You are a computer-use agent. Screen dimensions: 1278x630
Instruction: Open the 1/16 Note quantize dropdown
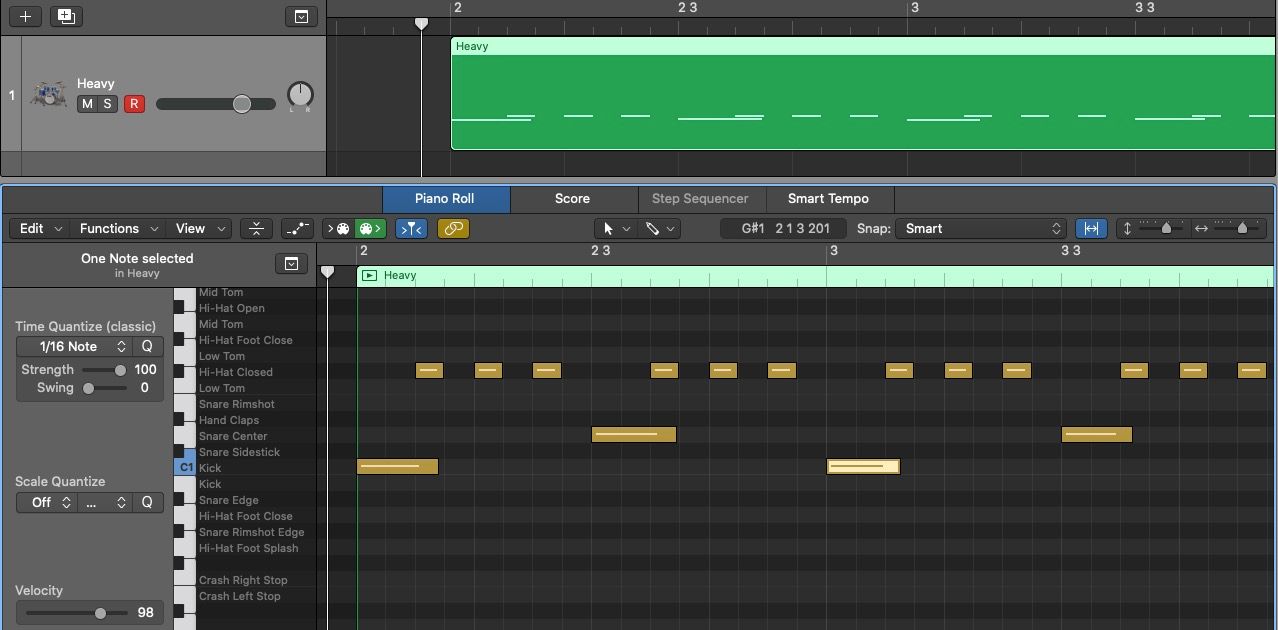83,347
